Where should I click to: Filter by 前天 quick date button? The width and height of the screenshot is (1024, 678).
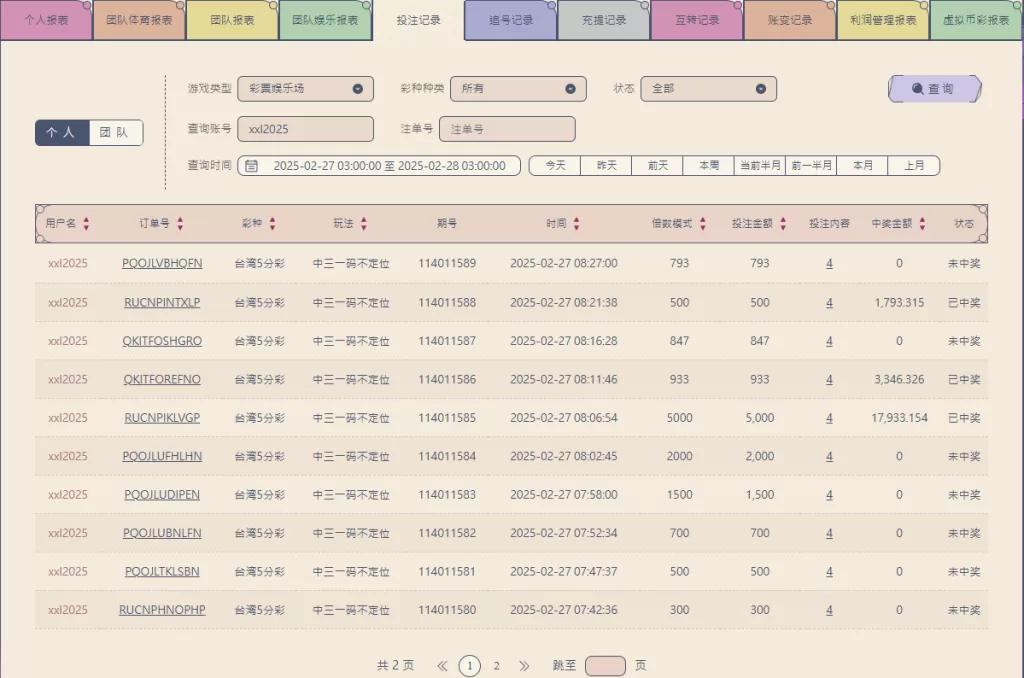coord(658,166)
